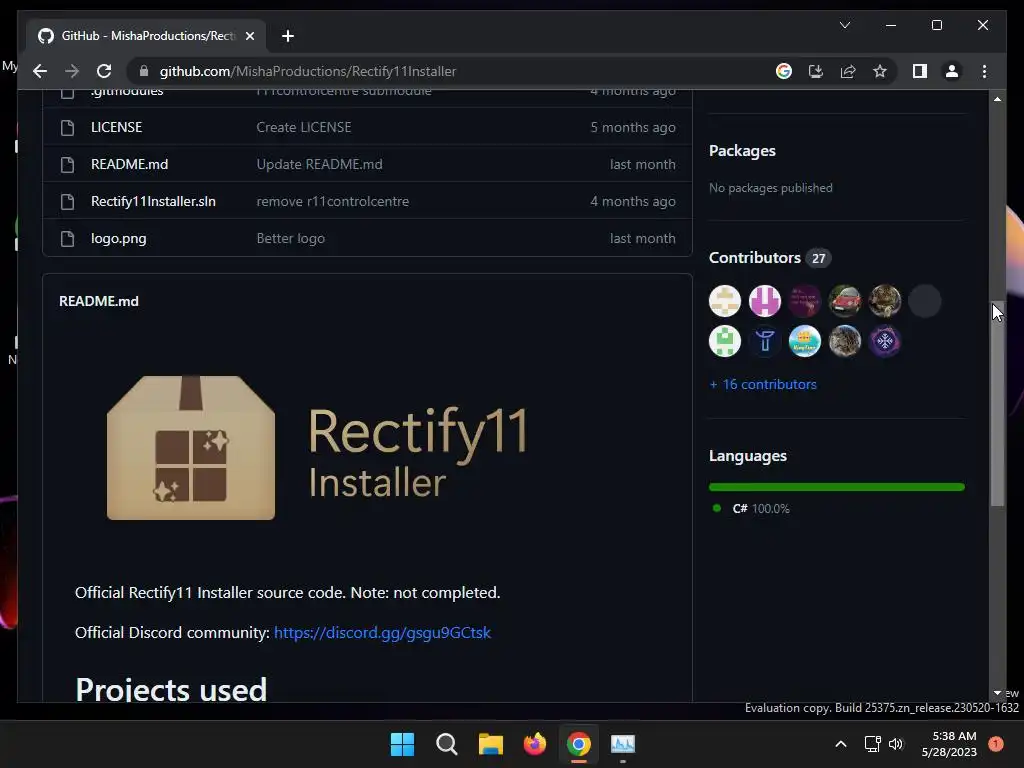
Task: Click the file icon next to LICENSE
Action: pos(67,127)
